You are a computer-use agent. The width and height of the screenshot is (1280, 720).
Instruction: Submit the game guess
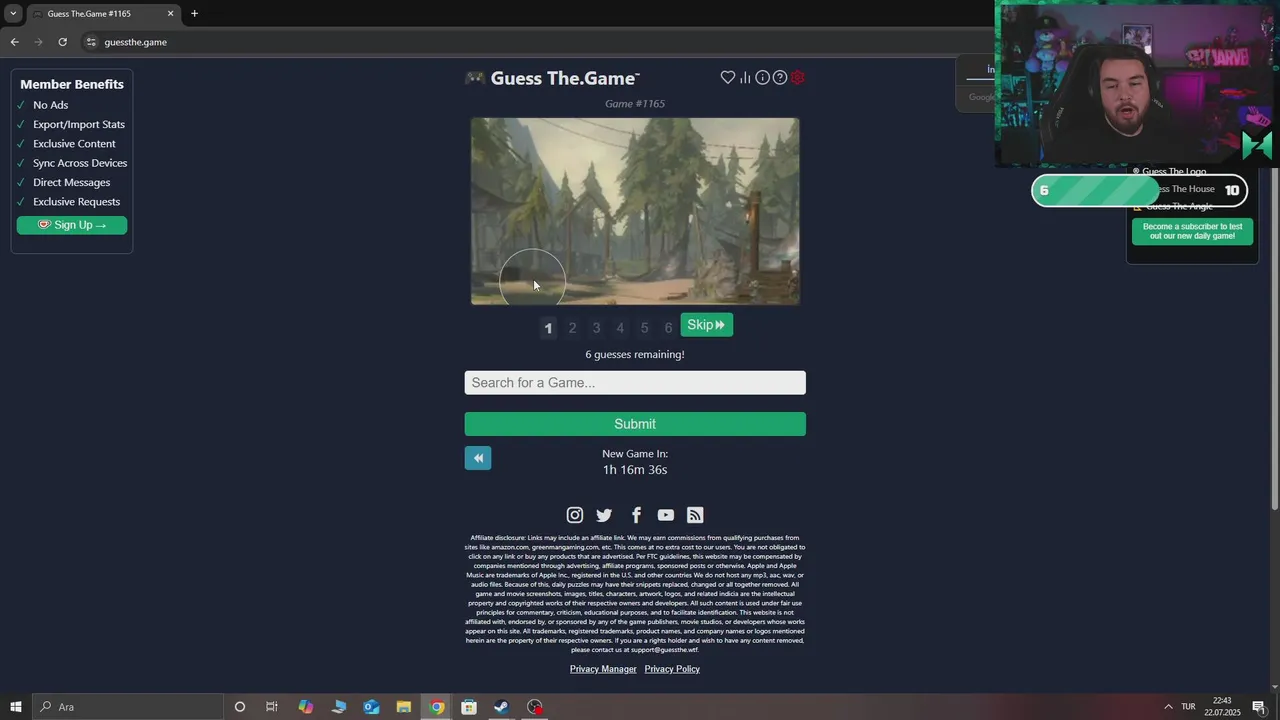click(635, 424)
